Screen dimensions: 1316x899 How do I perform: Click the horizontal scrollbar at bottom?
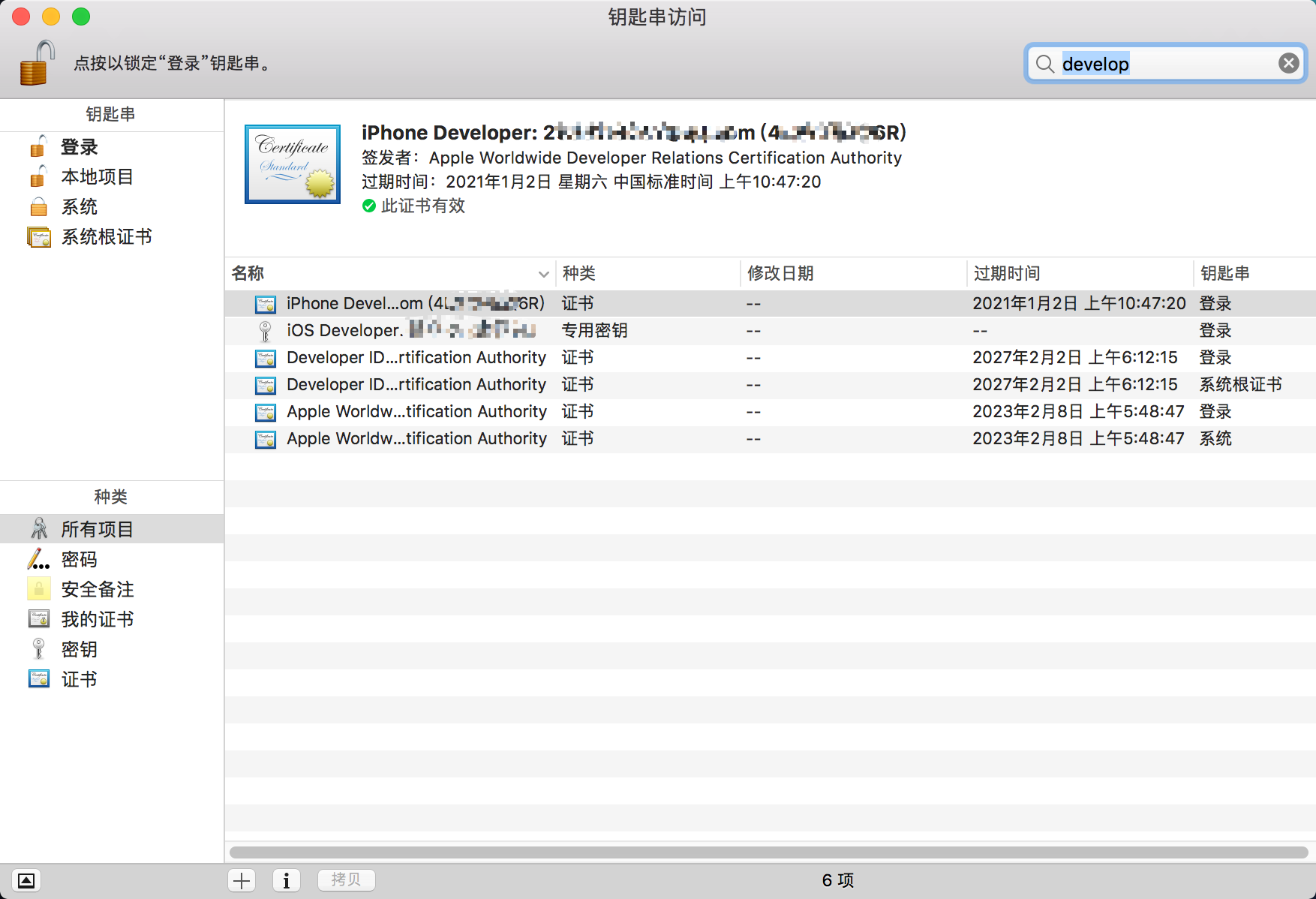coord(768,852)
